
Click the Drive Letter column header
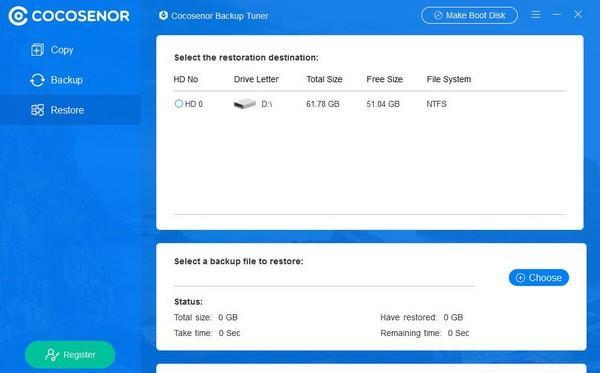tap(256, 79)
